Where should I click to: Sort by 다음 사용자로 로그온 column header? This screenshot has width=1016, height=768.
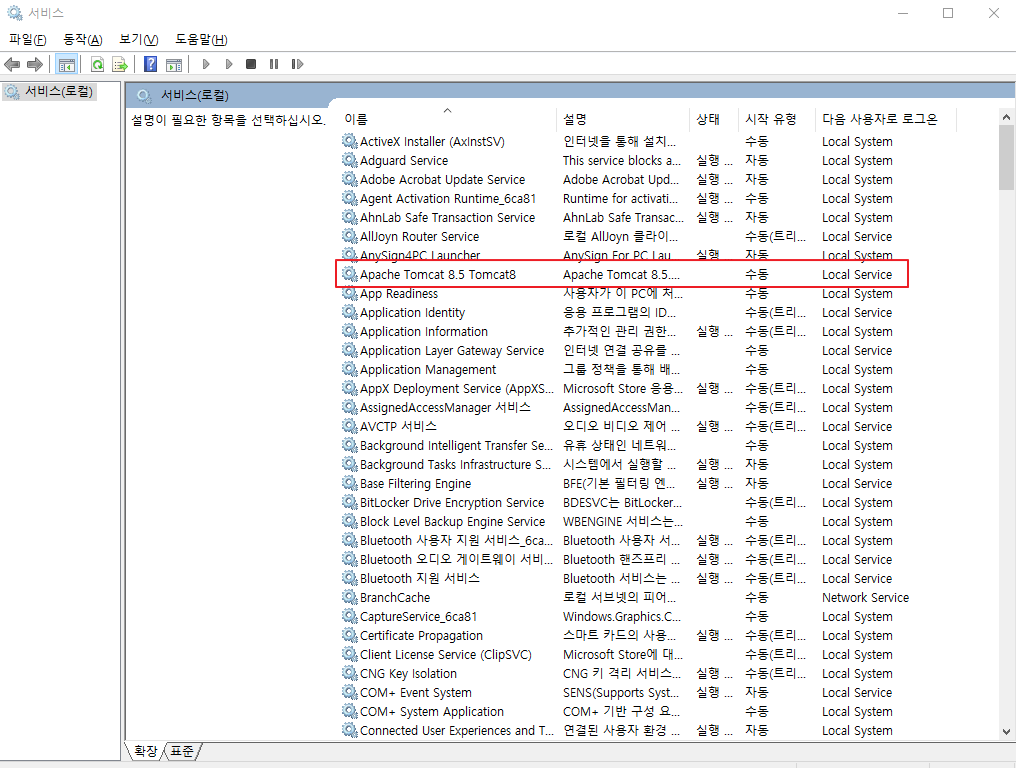pos(886,119)
